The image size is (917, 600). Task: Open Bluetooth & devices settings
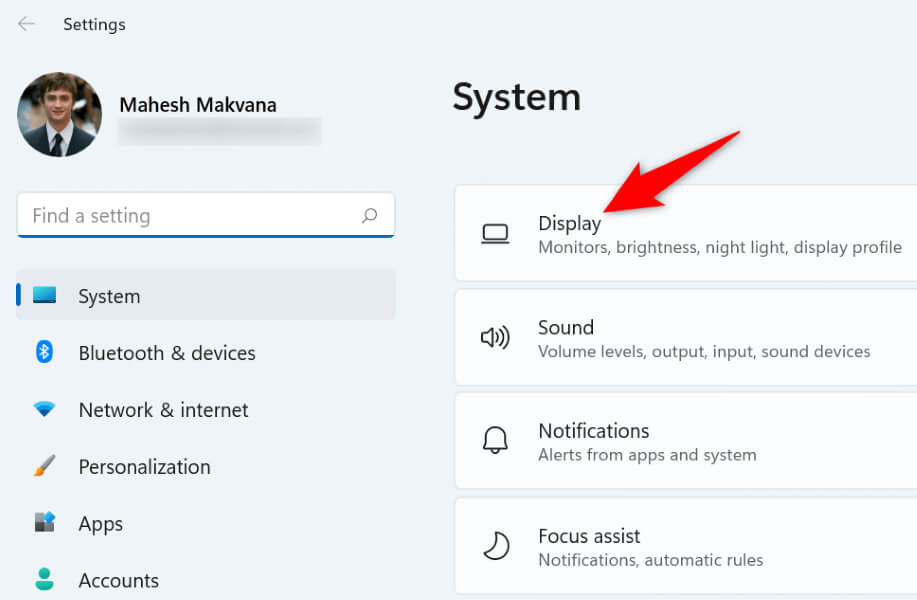(x=167, y=353)
